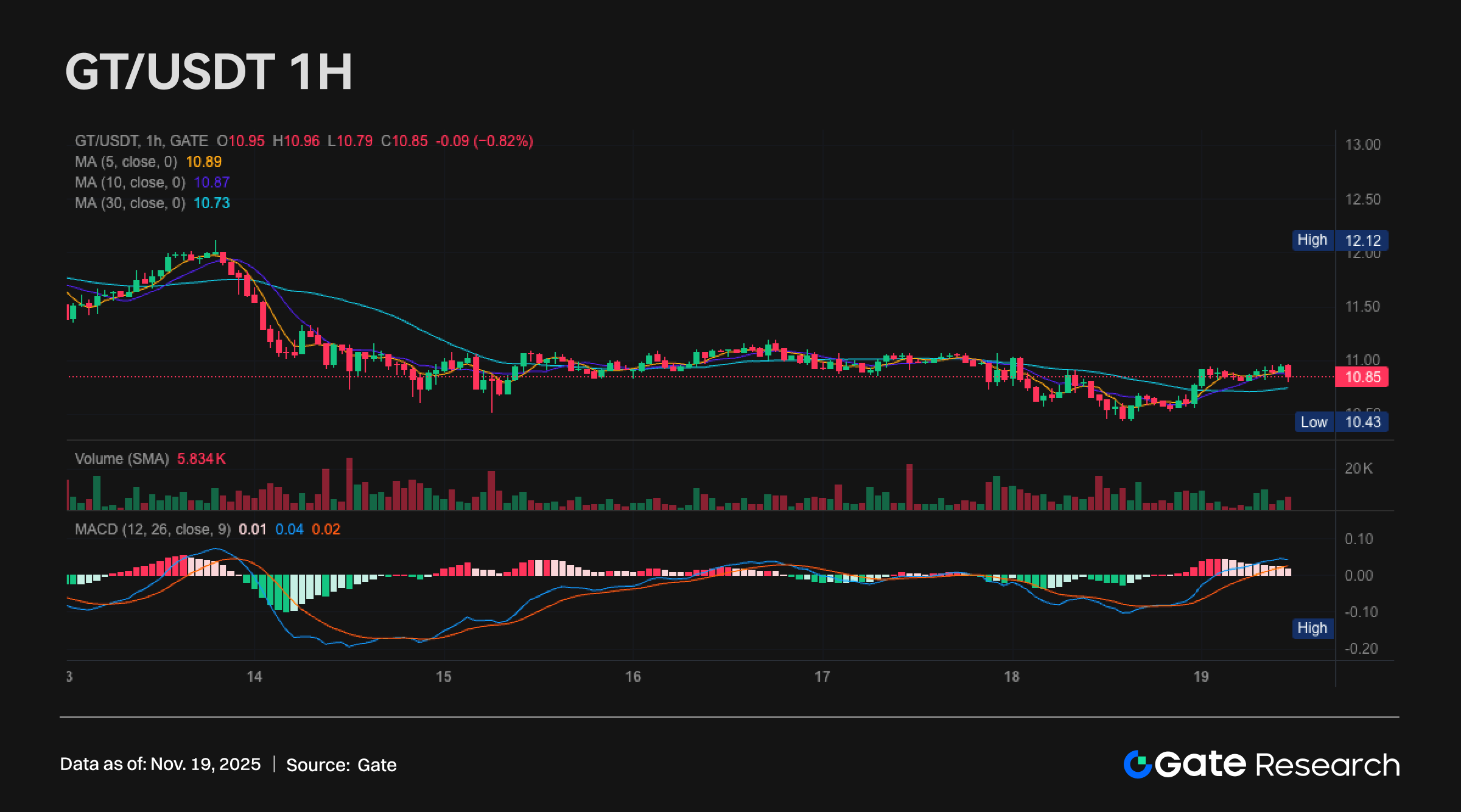The width and height of the screenshot is (1461, 812).
Task: Click the date 17 on time axis
Action: click(x=822, y=676)
